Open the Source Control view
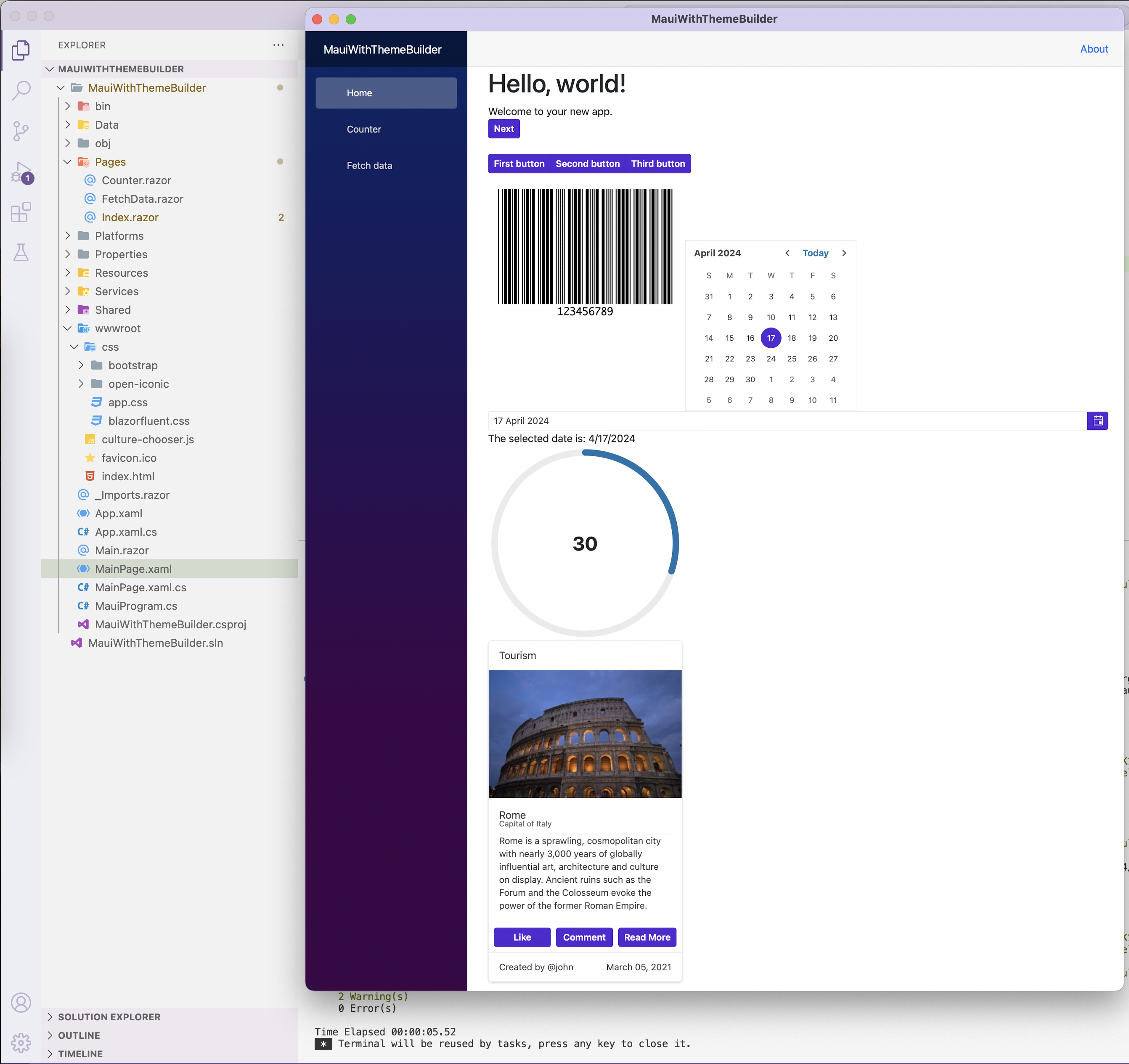 21,131
